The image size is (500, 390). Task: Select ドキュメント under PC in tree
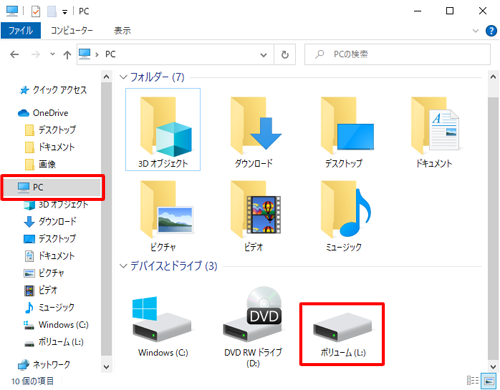click(49, 256)
